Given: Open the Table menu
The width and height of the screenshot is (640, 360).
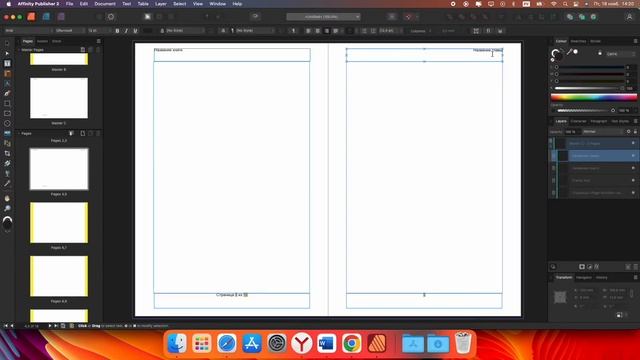Looking at the screenshot, I should pyautogui.click(x=143, y=4).
